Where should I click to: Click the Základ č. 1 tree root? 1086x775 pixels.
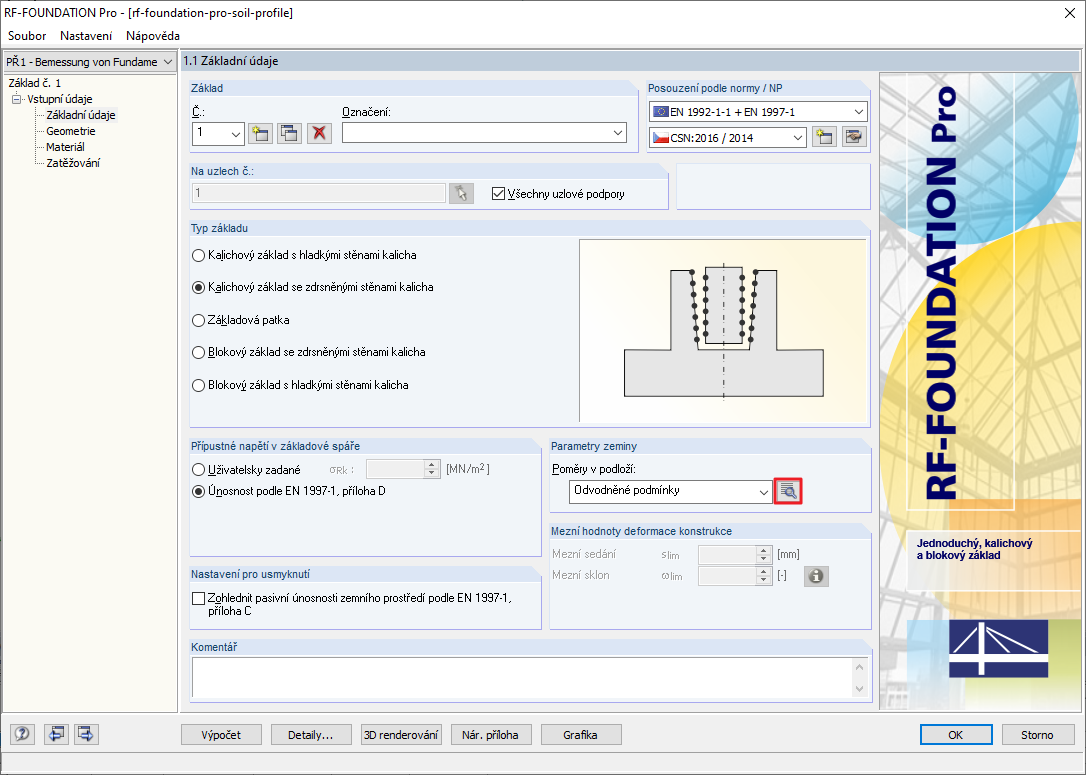(35, 82)
